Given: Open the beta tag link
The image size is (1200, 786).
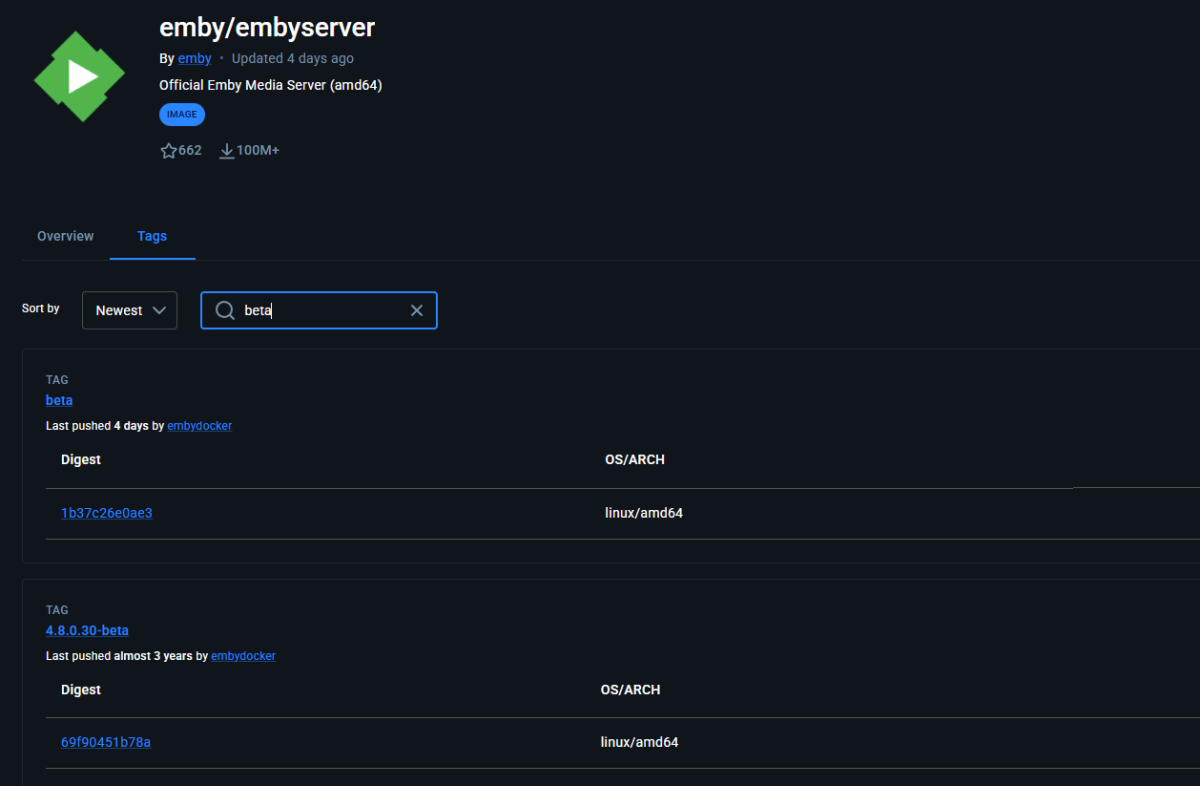Looking at the screenshot, I should tap(59, 400).
